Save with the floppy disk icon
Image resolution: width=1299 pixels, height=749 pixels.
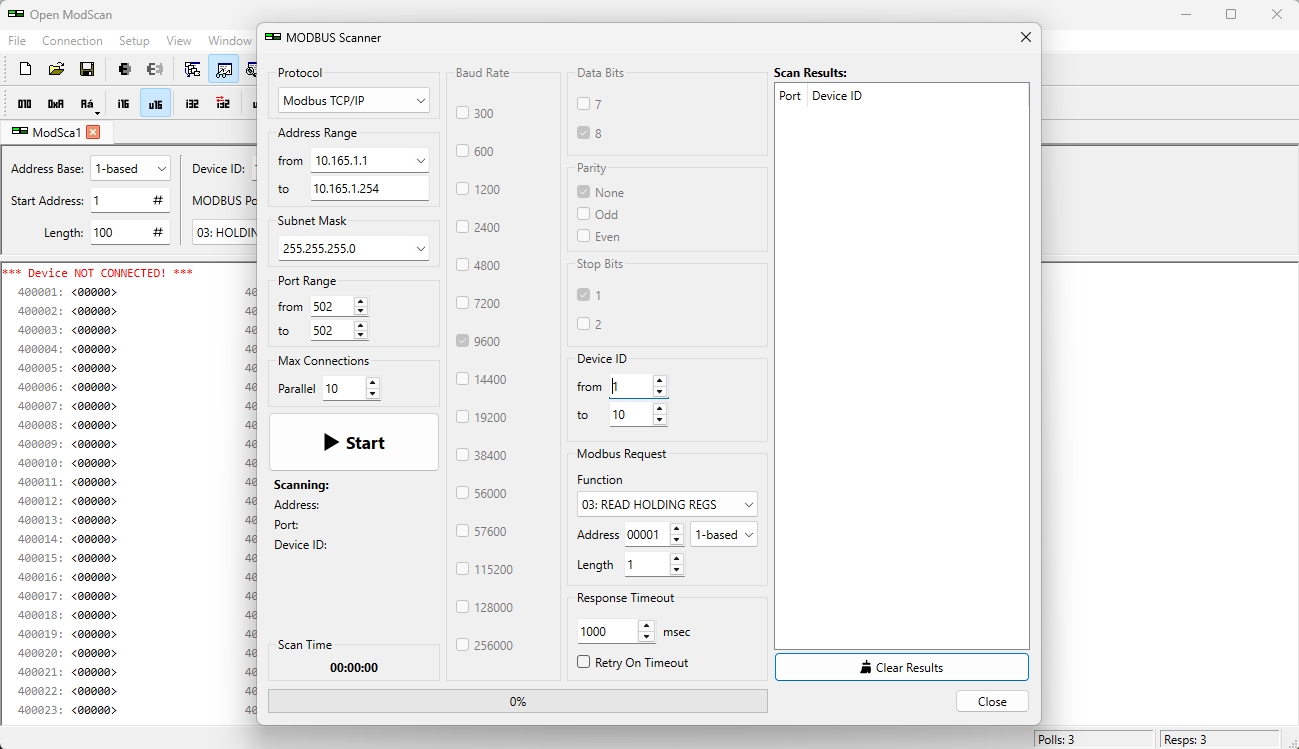[87, 69]
